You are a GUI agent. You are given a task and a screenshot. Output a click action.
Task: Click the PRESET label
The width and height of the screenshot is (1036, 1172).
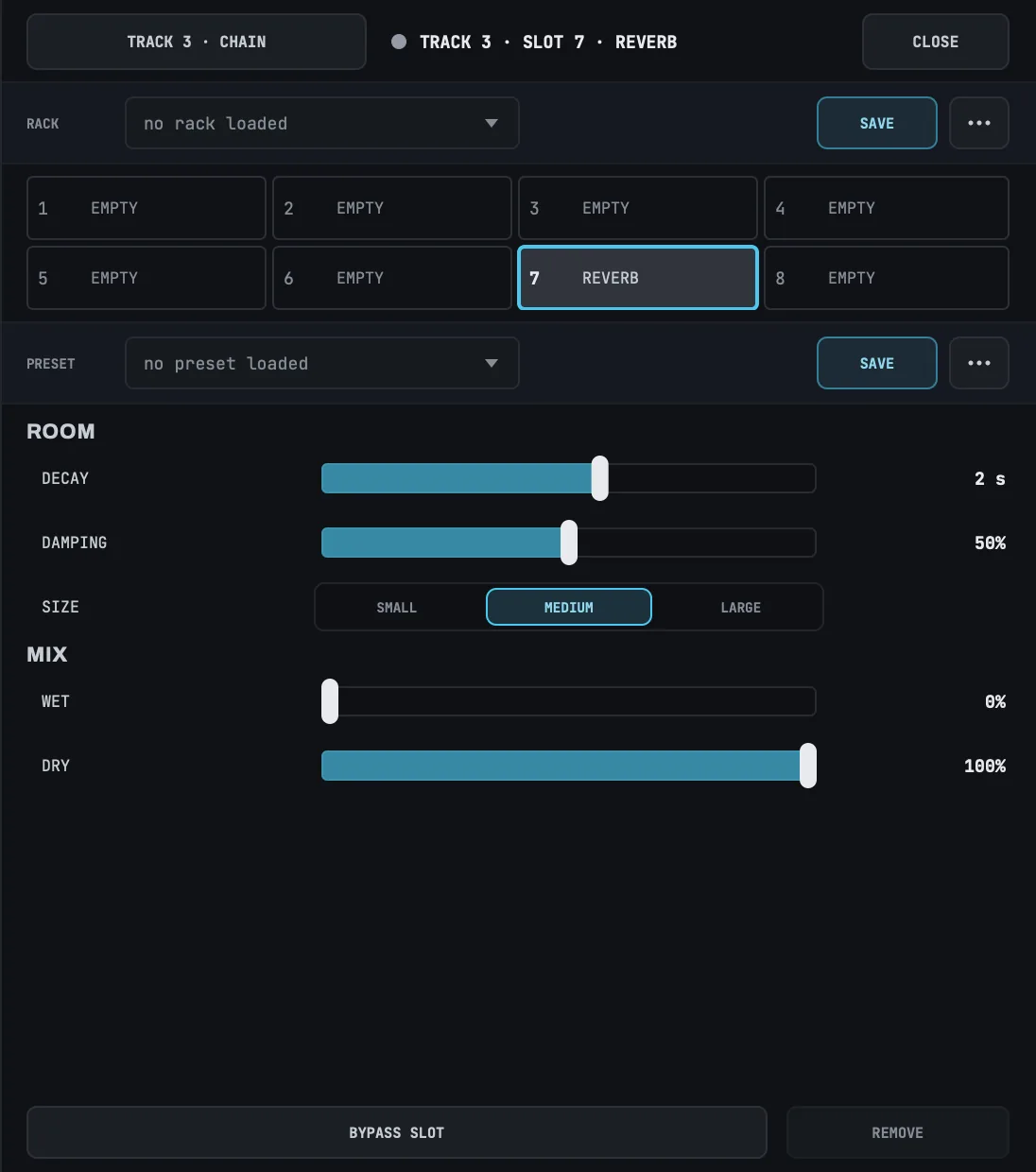click(x=51, y=364)
